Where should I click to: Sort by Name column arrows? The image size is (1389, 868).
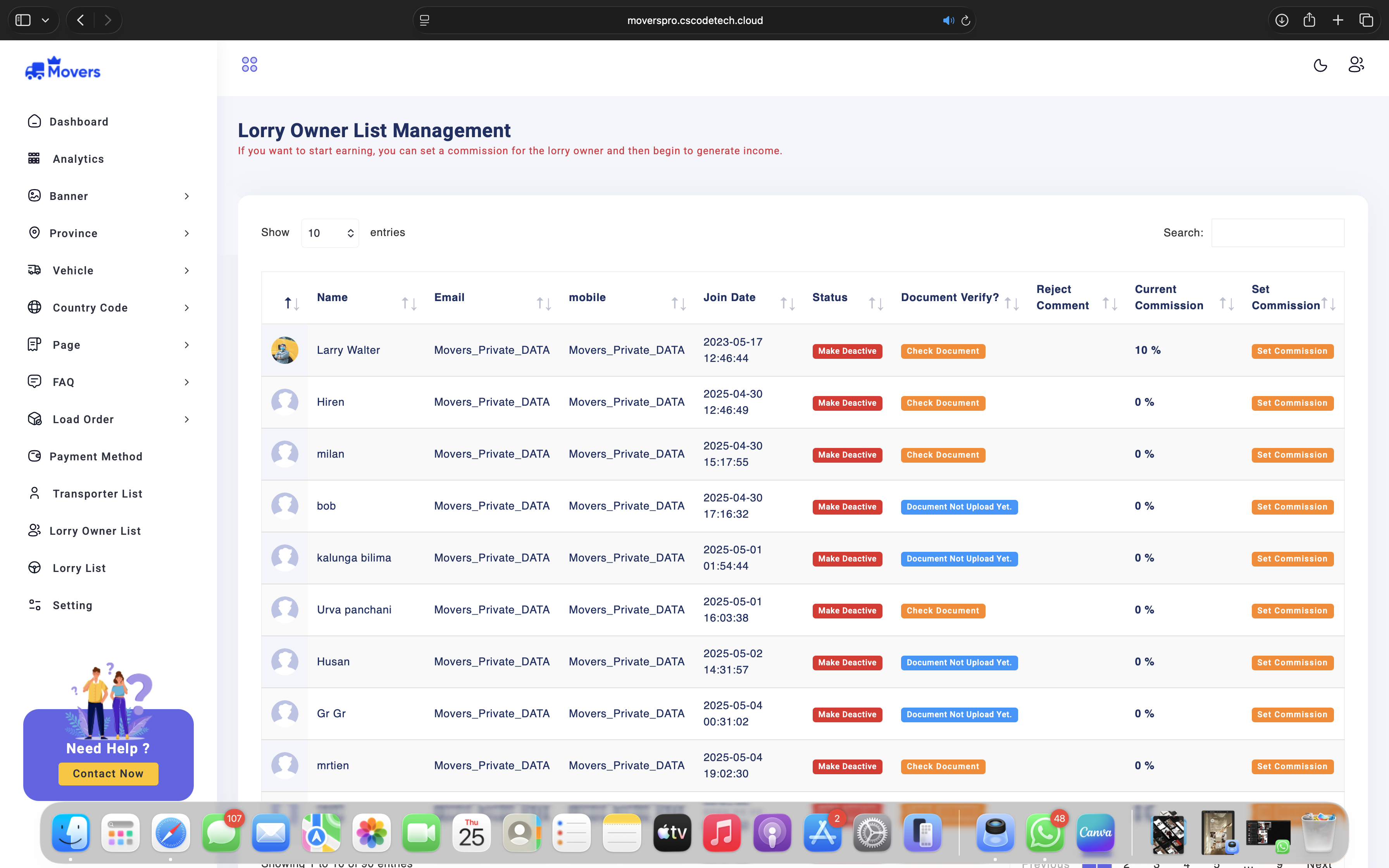coord(408,303)
